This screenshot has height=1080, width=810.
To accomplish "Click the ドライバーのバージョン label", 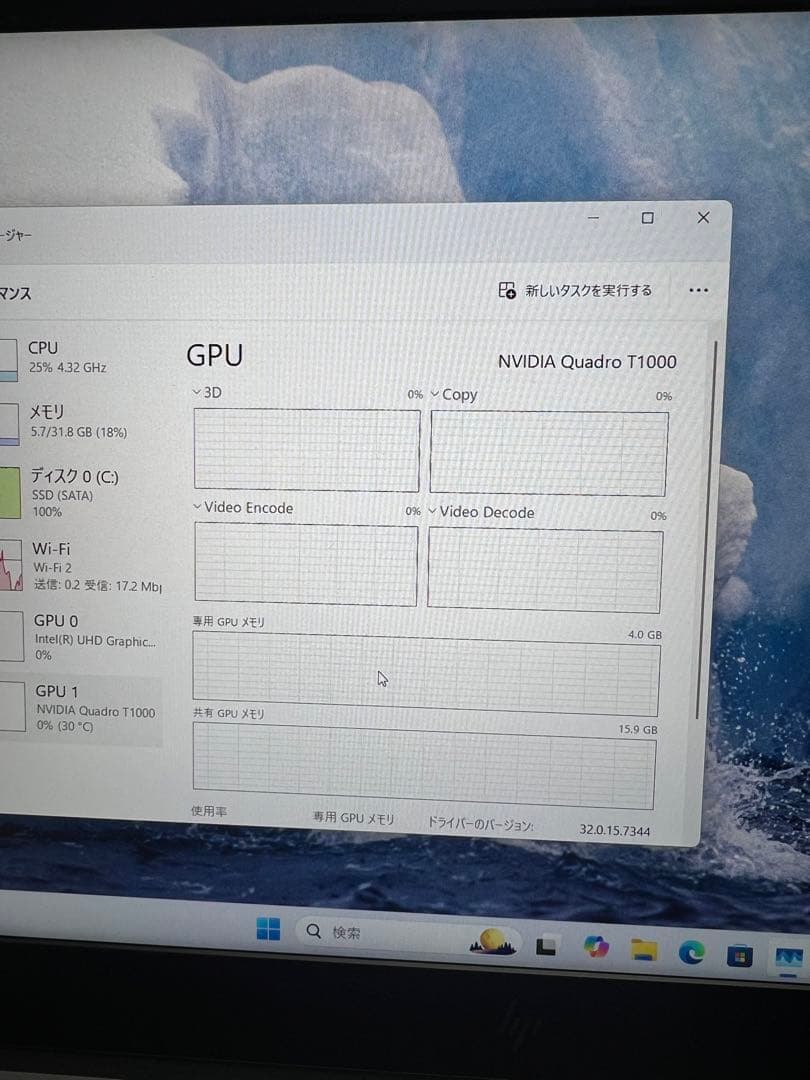I will pyautogui.click(x=481, y=823).
